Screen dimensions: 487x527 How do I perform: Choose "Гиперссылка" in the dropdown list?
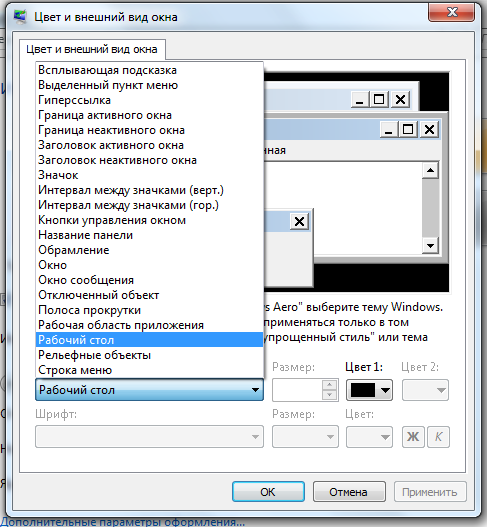[x=149, y=100]
